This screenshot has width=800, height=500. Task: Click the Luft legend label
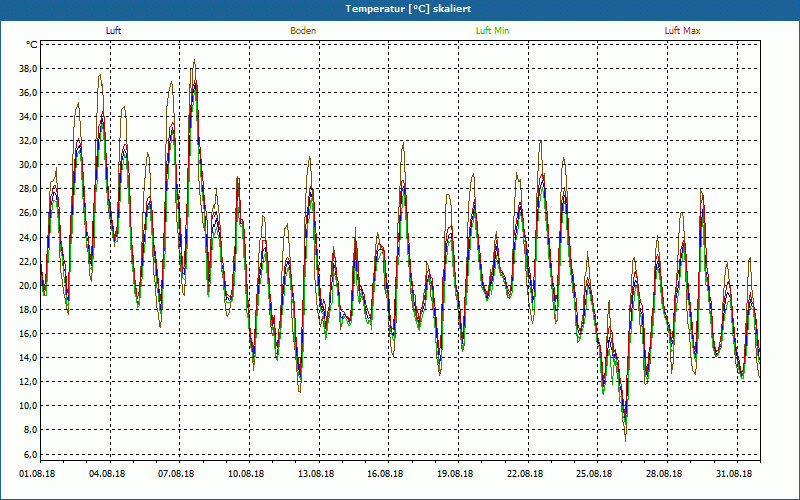(x=113, y=31)
